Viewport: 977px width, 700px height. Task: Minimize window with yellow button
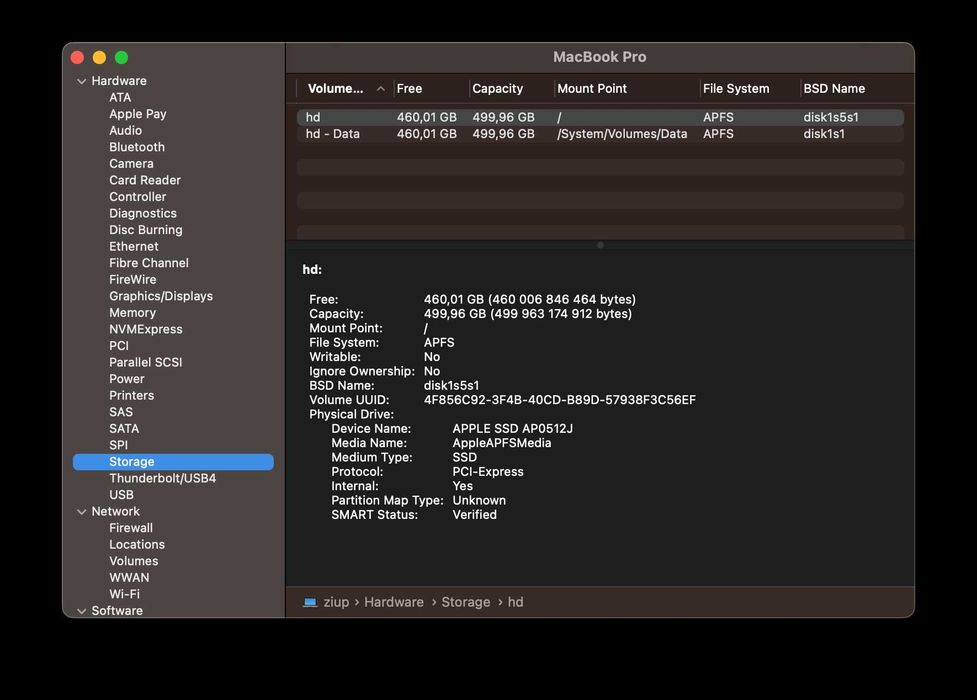click(99, 57)
